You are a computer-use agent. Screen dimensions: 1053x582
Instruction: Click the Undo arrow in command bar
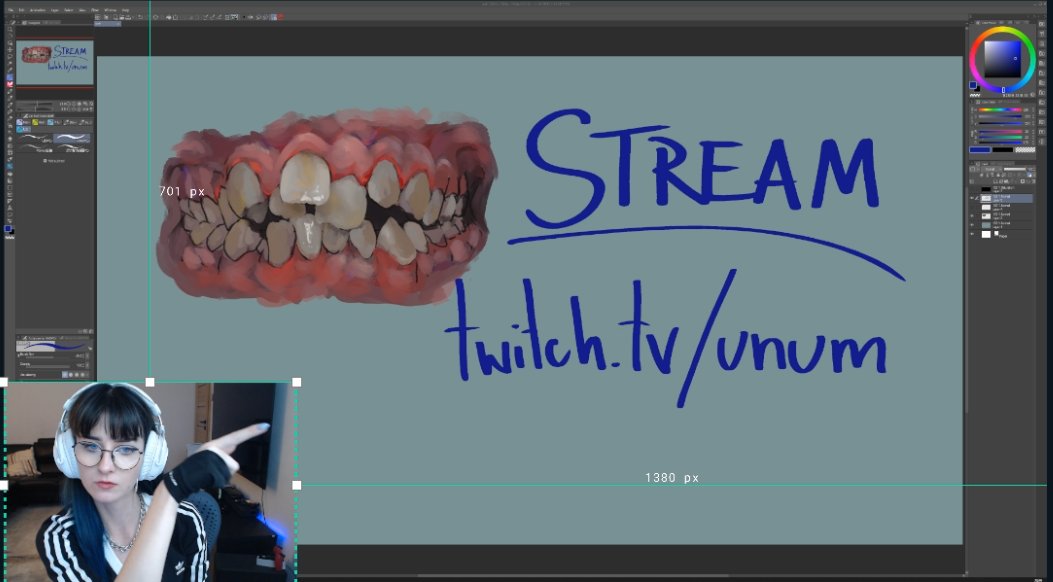(x=140, y=17)
